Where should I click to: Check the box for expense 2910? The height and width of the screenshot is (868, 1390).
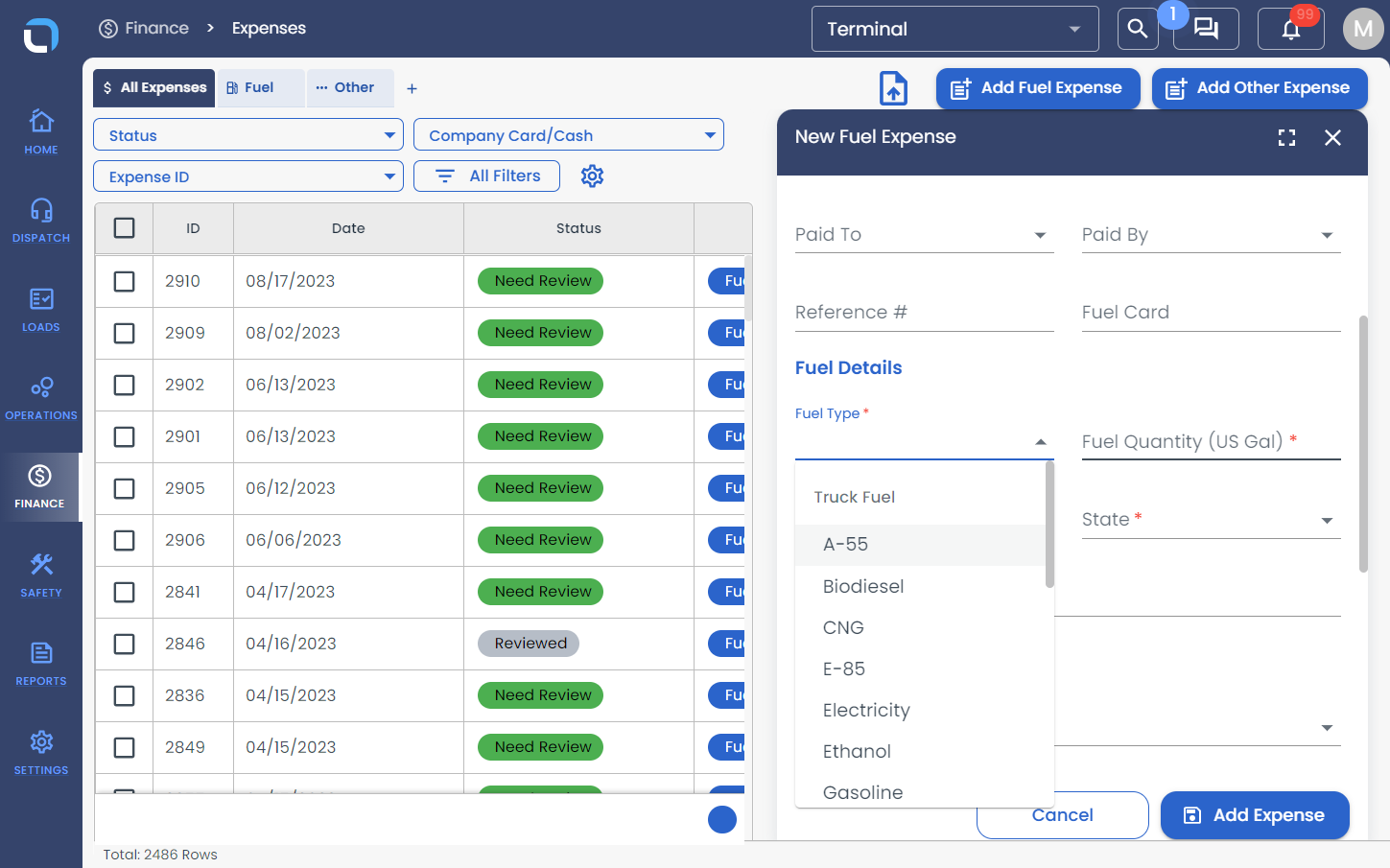[124, 281]
